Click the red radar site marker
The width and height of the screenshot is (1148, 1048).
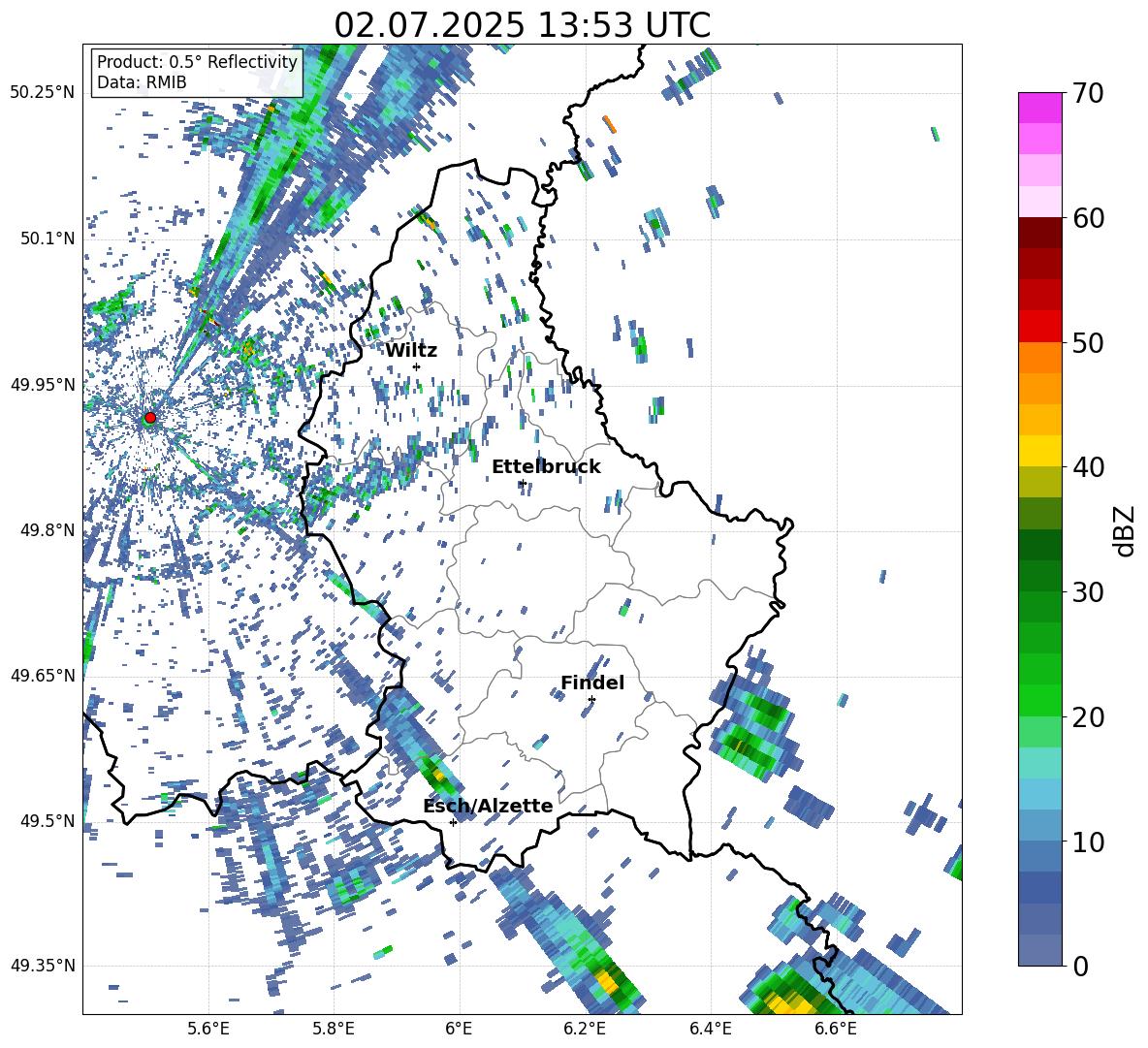pyautogui.click(x=150, y=417)
